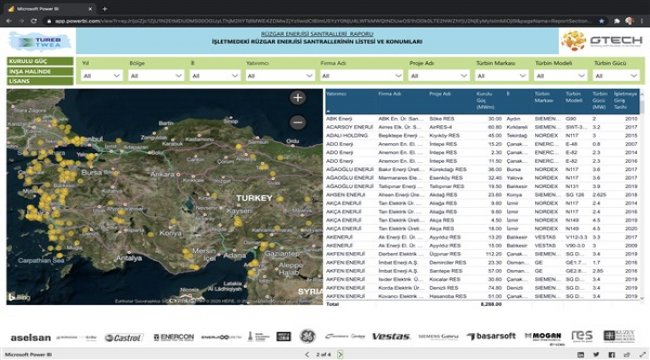
Task: Click the Mogan sponsor logo
Action: click(x=543, y=337)
